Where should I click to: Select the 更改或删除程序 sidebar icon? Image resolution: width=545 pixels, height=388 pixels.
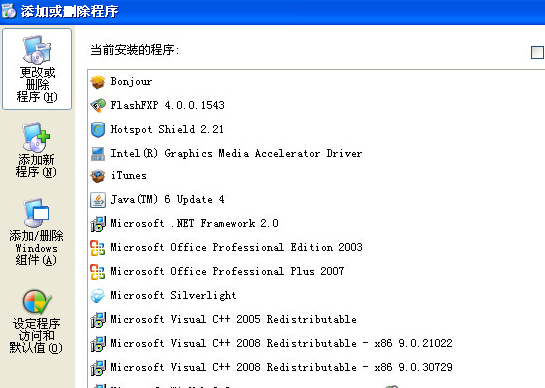[x=37, y=50]
